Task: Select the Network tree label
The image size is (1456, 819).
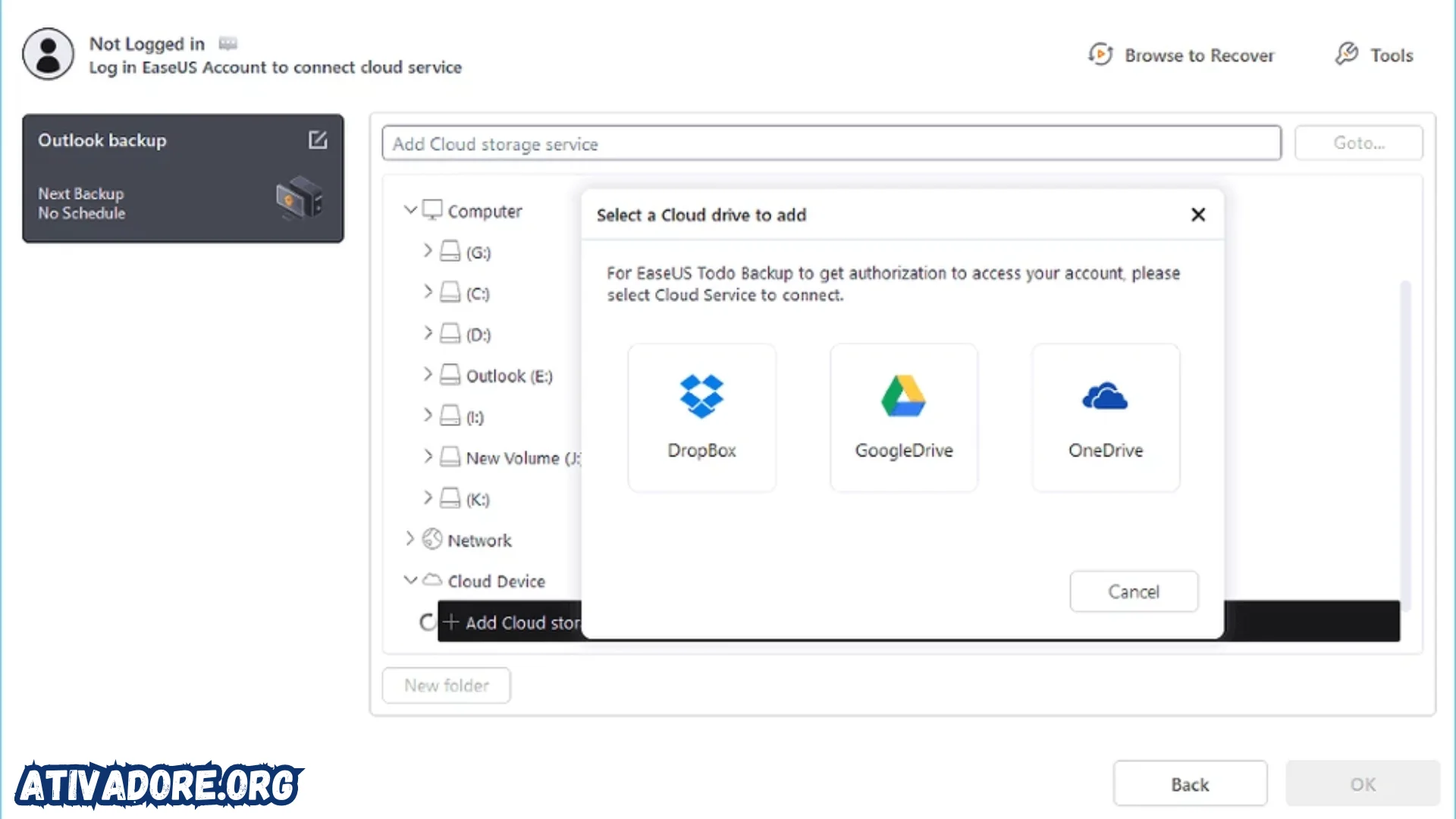Action: pos(479,541)
